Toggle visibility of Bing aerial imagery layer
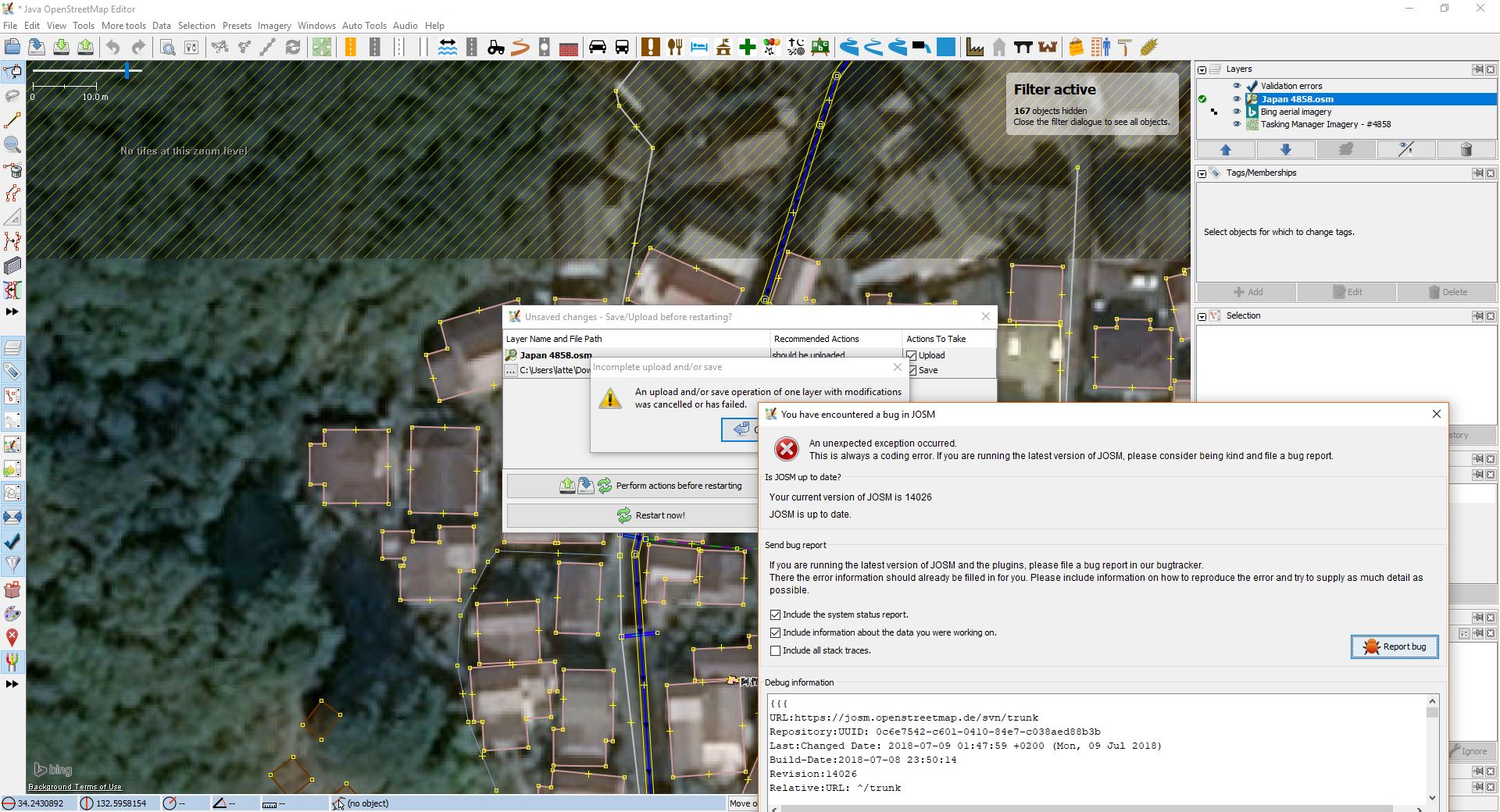1500x812 pixels. click(x=1237, y=112)
